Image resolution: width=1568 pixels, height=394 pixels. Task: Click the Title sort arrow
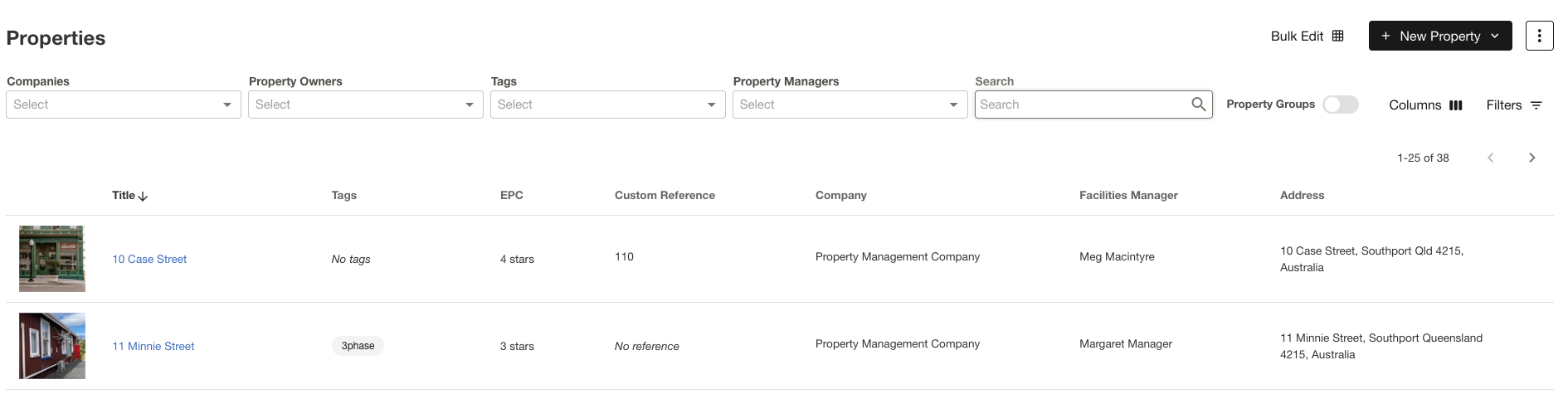click(x=143, y=197)
